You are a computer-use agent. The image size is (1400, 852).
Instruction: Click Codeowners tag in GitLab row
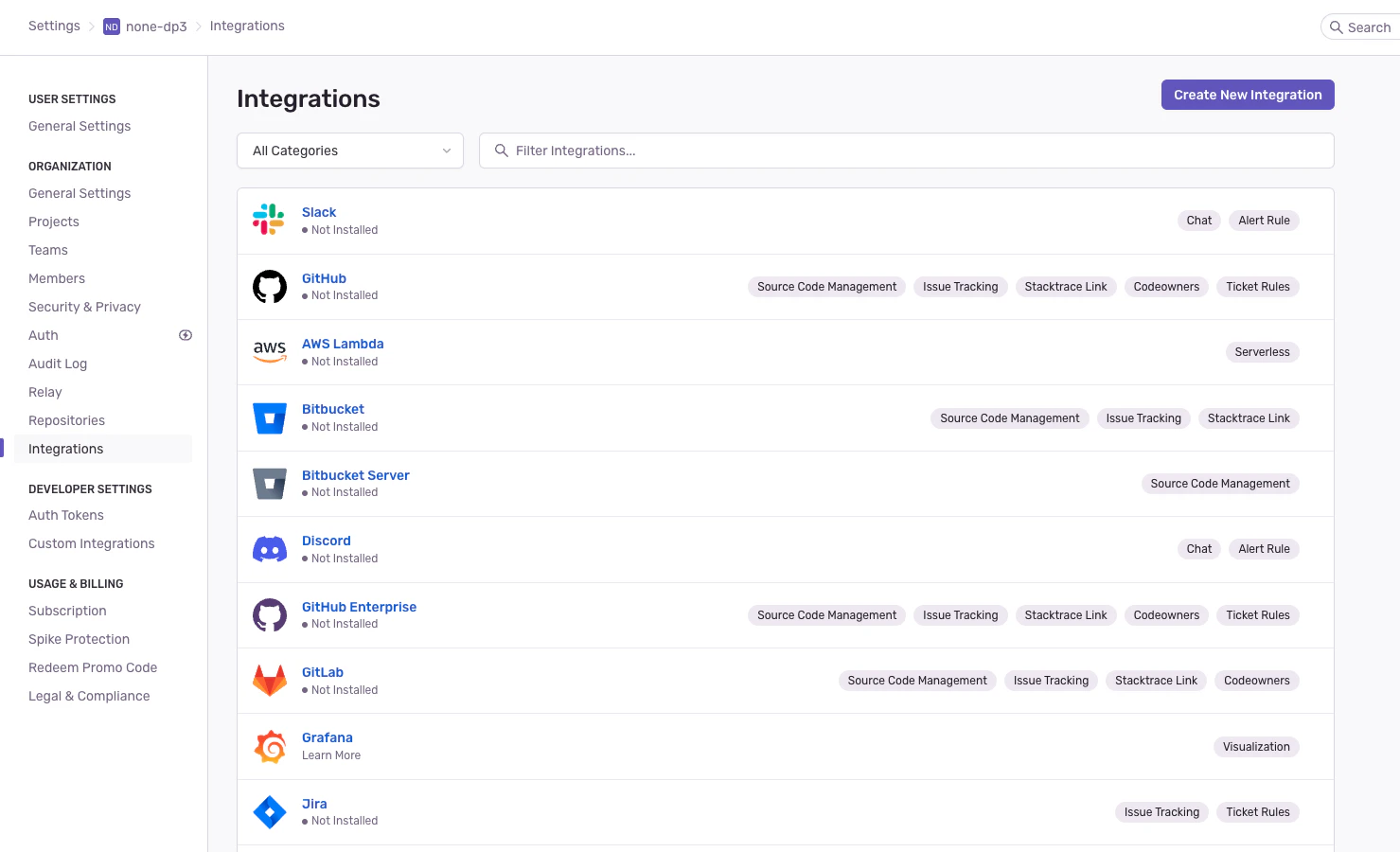click(1256, 681)
